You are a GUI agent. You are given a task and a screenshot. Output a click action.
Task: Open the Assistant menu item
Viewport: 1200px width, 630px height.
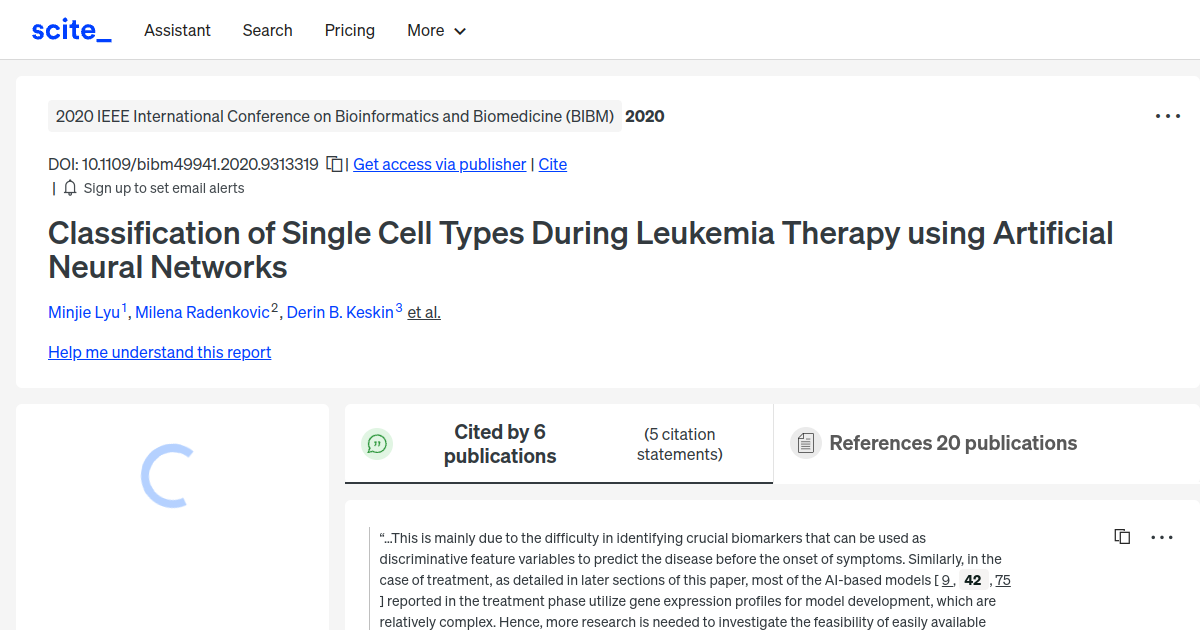177,30
